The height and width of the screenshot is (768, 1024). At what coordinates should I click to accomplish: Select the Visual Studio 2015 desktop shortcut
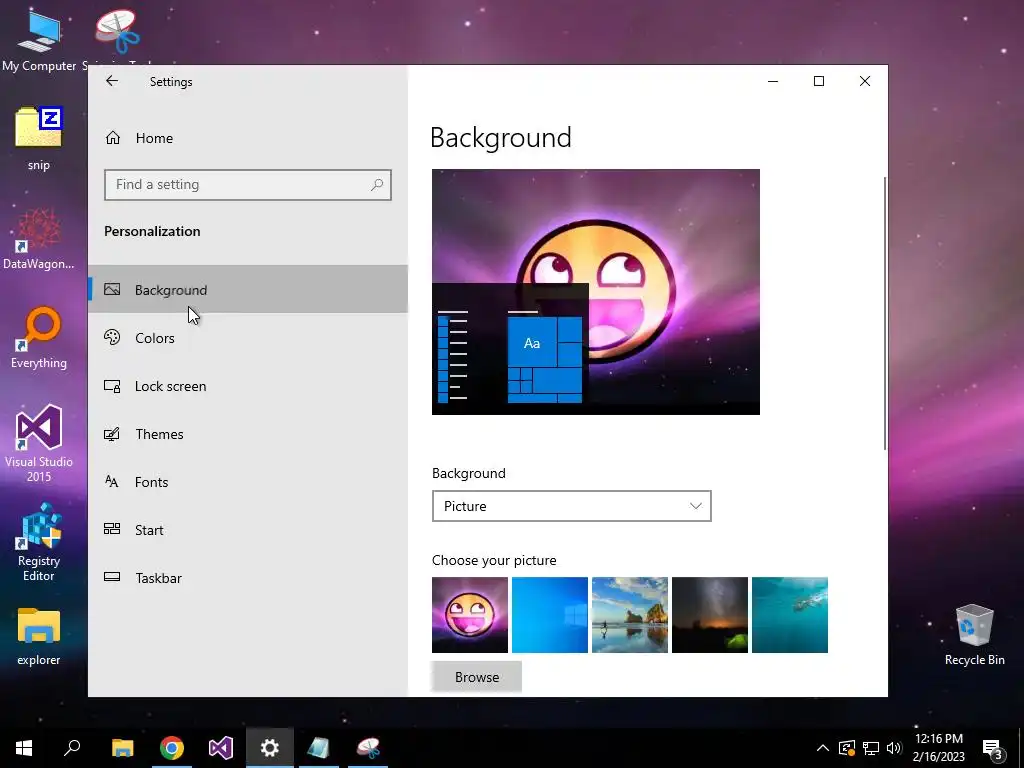[x=39, y=443]
